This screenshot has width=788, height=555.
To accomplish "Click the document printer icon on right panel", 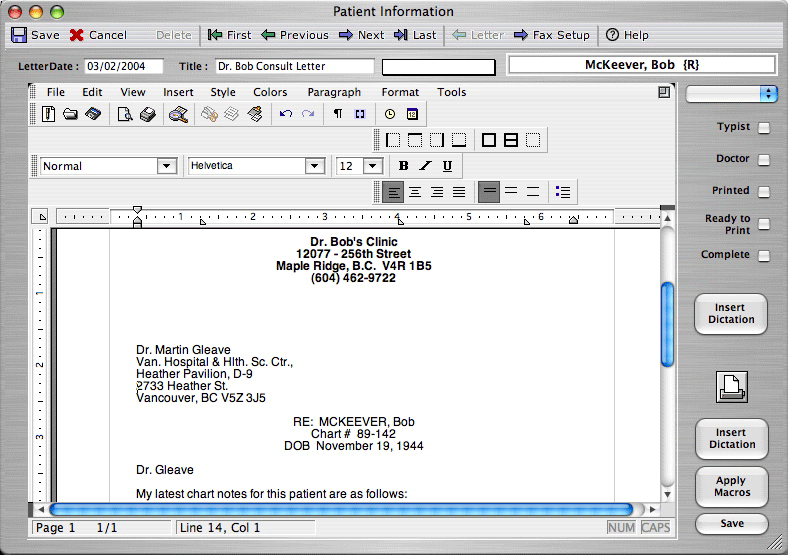I will (x=732, y=387).
